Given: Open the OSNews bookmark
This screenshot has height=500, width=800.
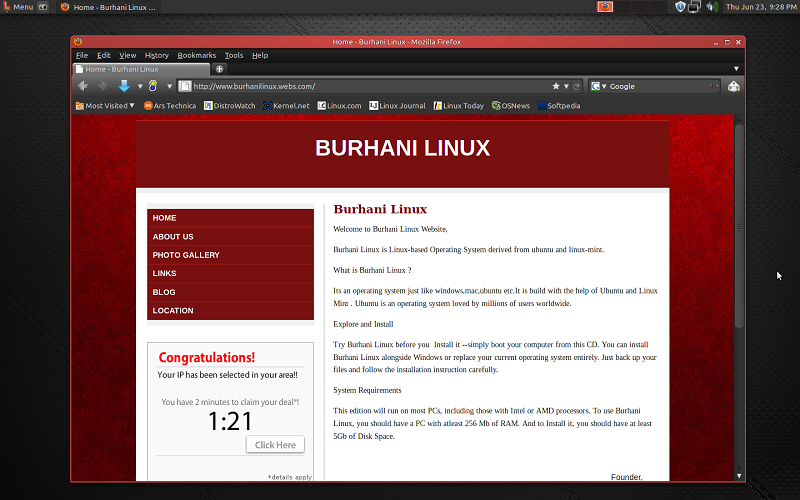Looking at the screenshot, I should (x=510, y=105).
